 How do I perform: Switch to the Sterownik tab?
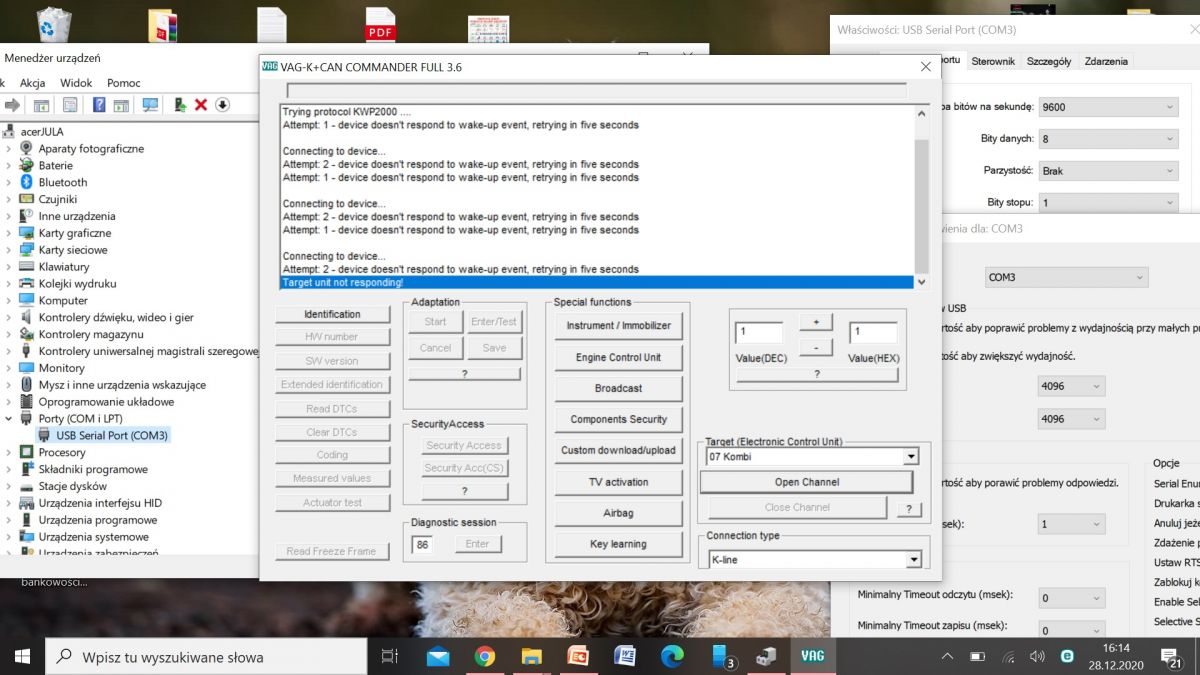[993, 61]
